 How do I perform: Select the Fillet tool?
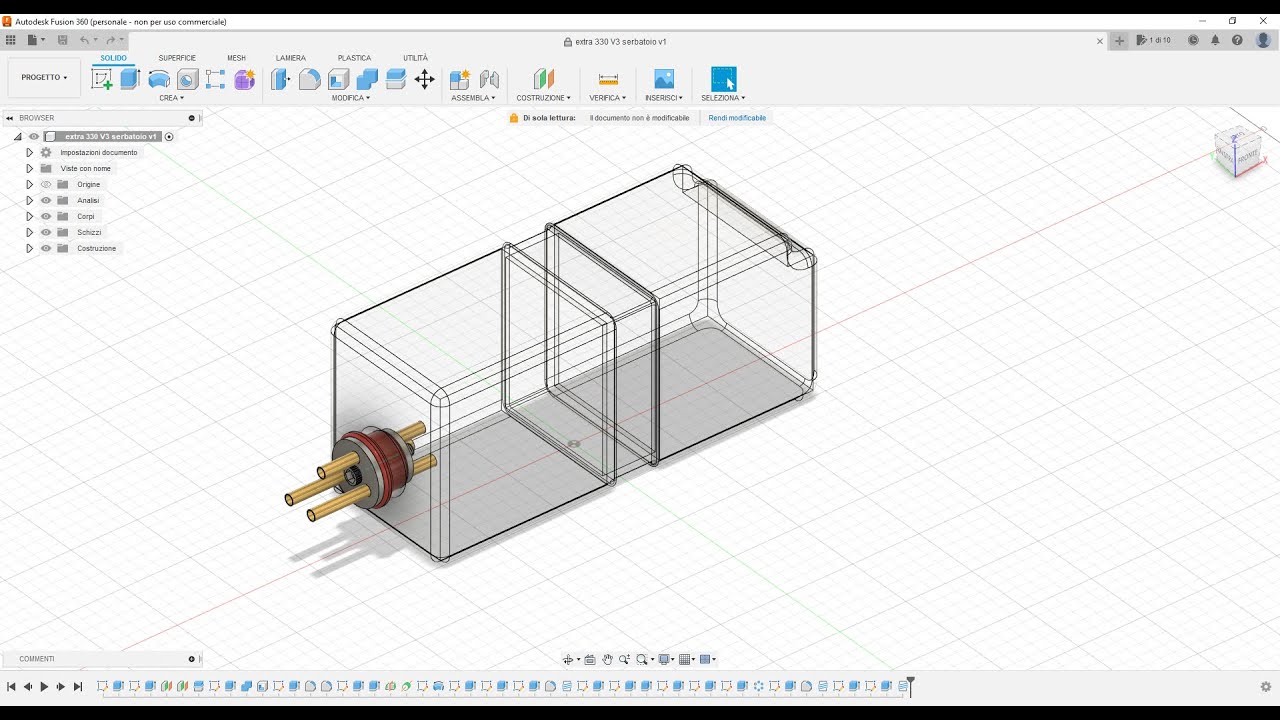tap(310, 79)
